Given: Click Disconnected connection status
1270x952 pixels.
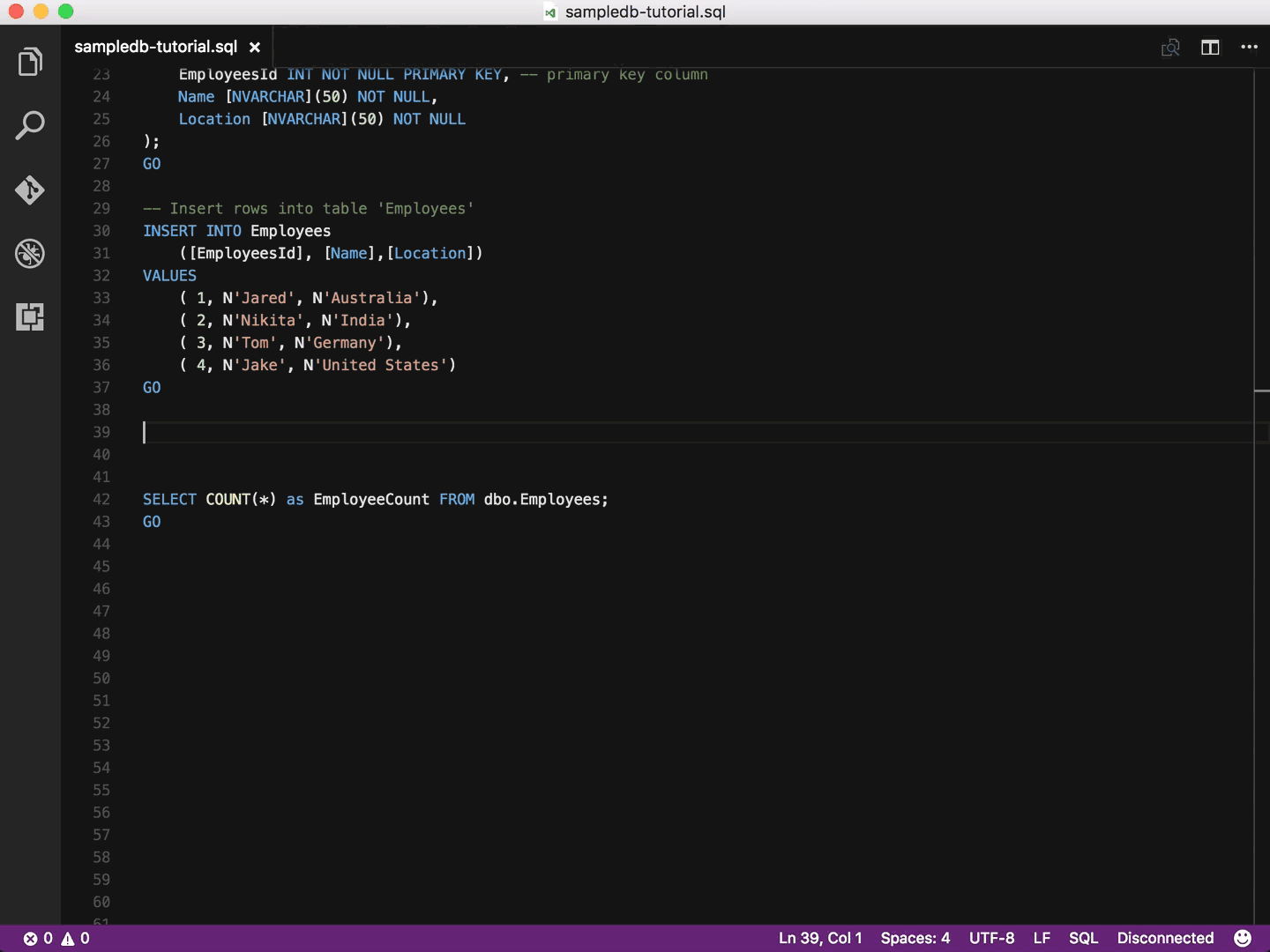Looking at the screenshot, I should coord(1165,938).
